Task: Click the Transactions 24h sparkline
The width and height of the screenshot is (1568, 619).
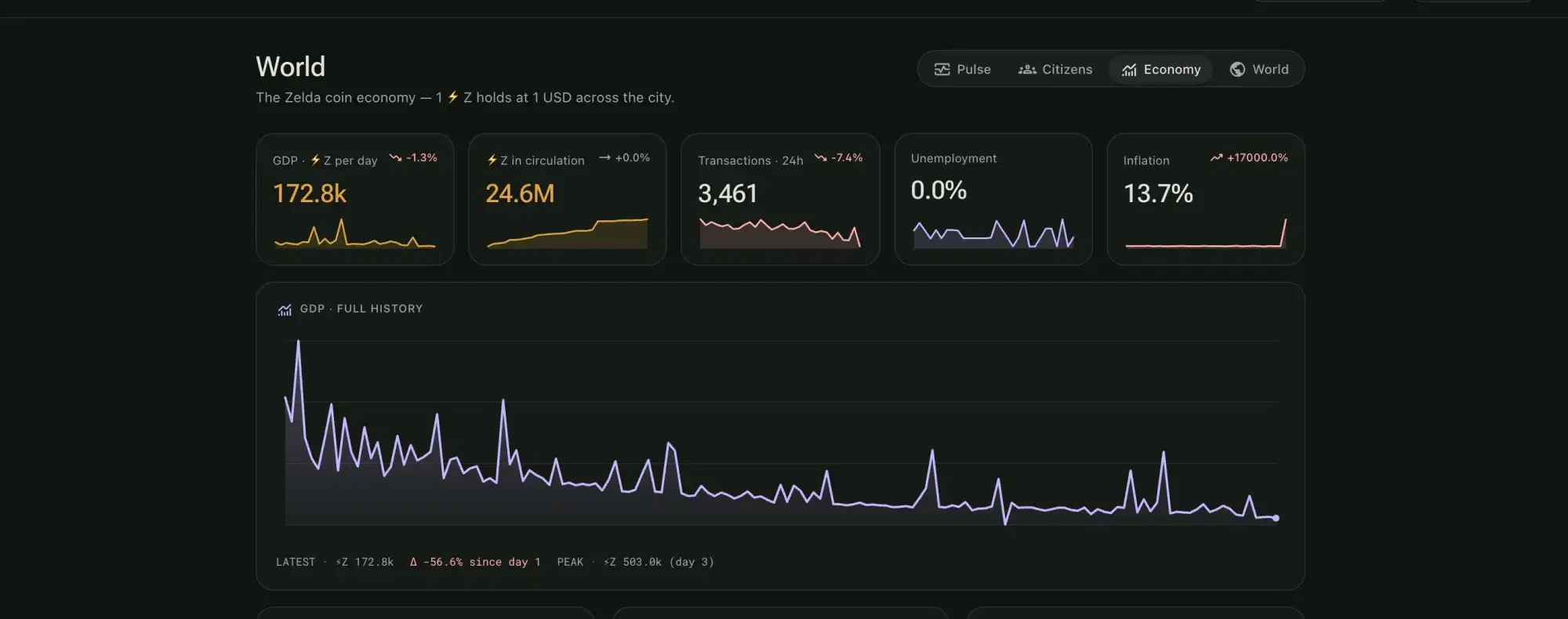Action: (780, 233)
